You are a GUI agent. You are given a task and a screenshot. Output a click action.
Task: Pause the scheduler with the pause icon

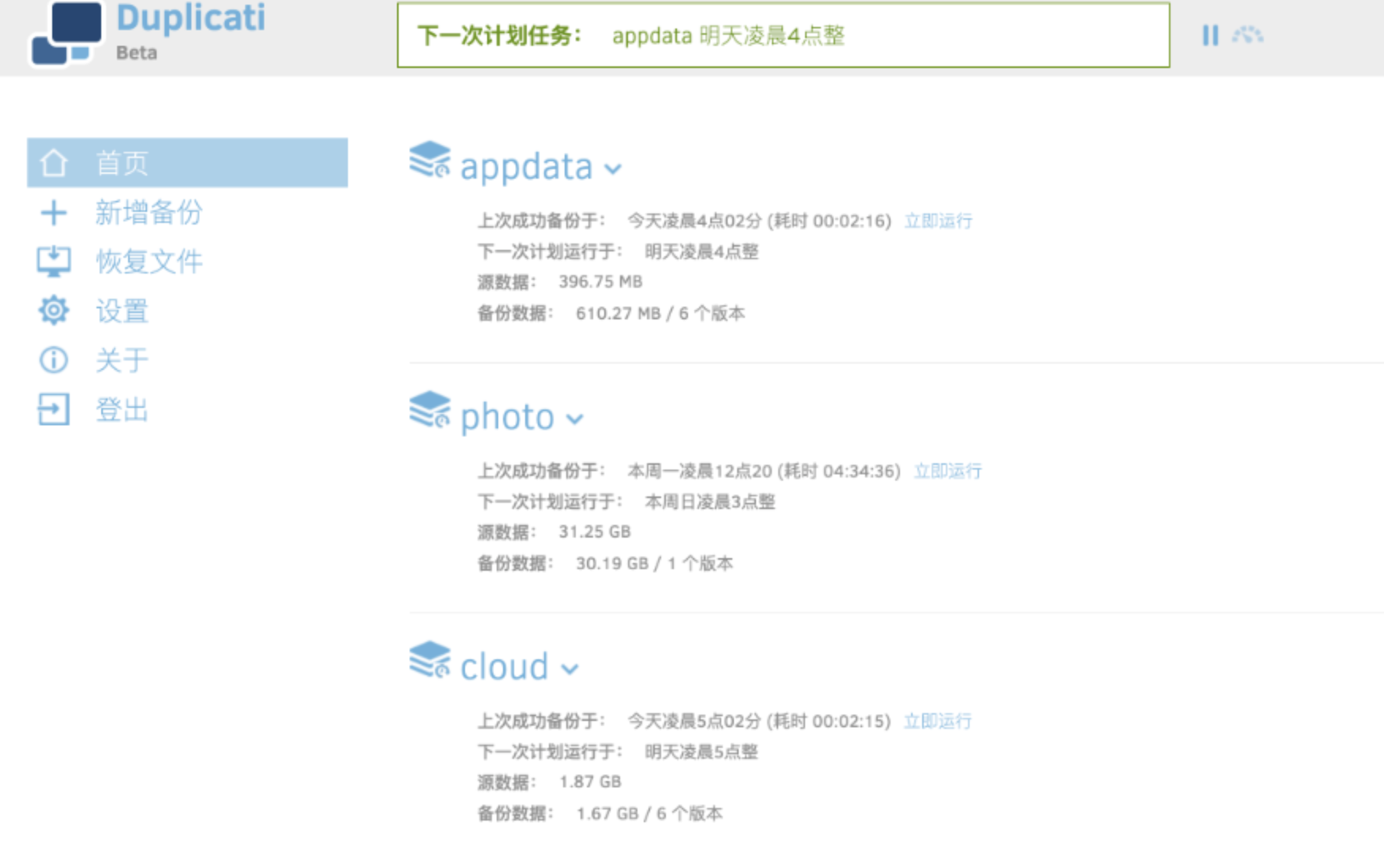tap(1210, 36)
